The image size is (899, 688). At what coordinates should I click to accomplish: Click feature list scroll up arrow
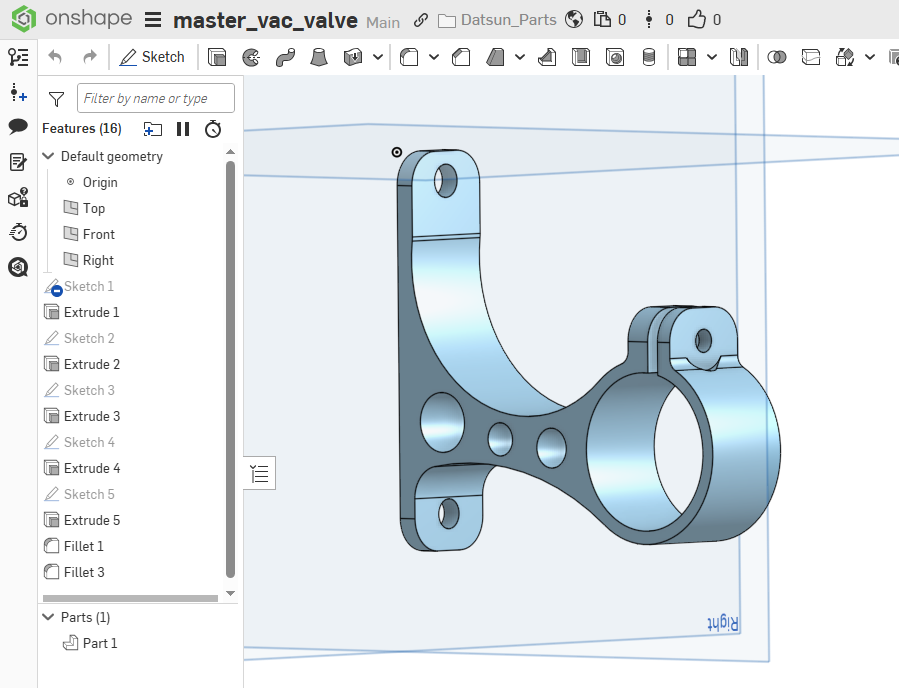230,152
